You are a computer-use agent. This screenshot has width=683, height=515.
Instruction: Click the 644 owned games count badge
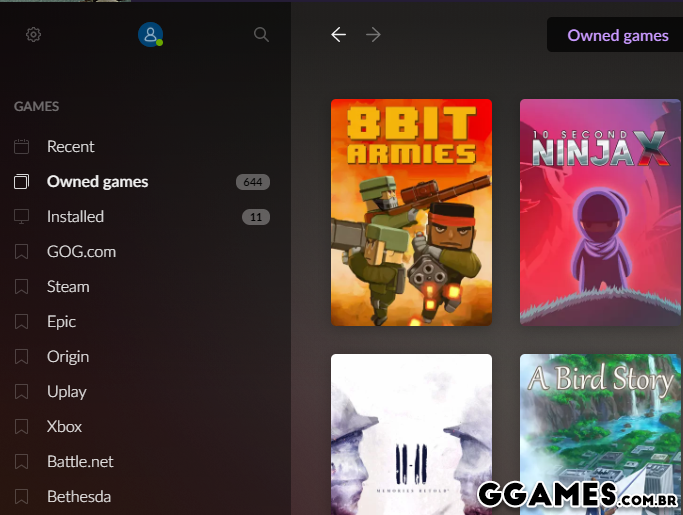[253, 182]
